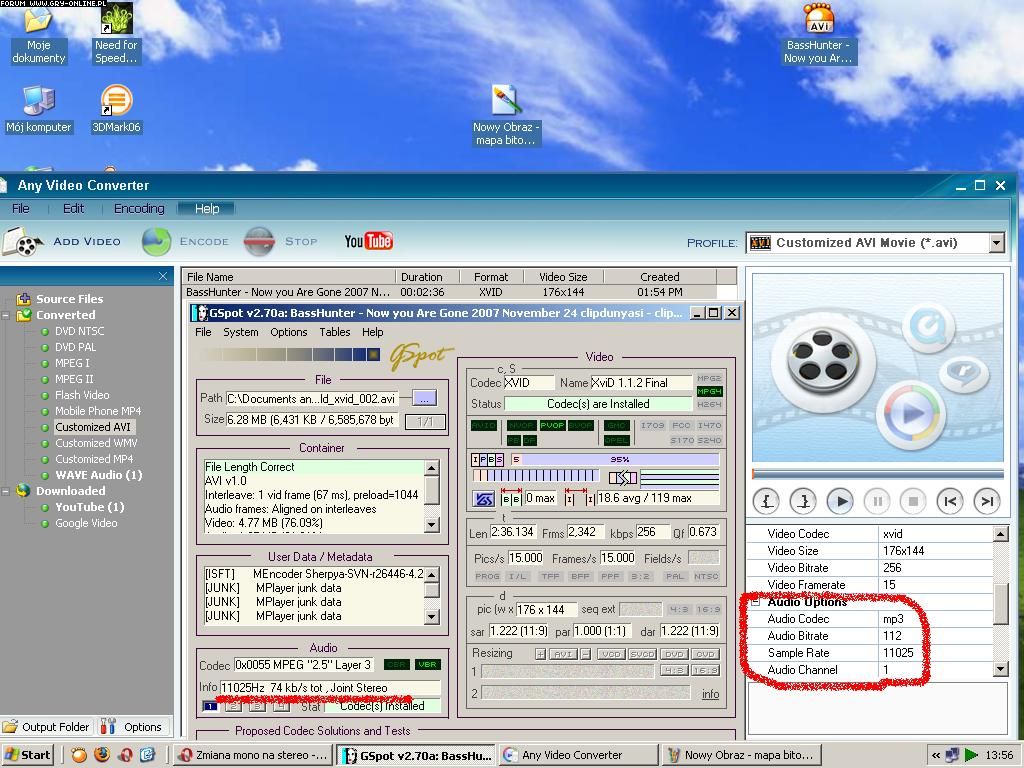Click the red Stop icon

[x=259, y=242]
